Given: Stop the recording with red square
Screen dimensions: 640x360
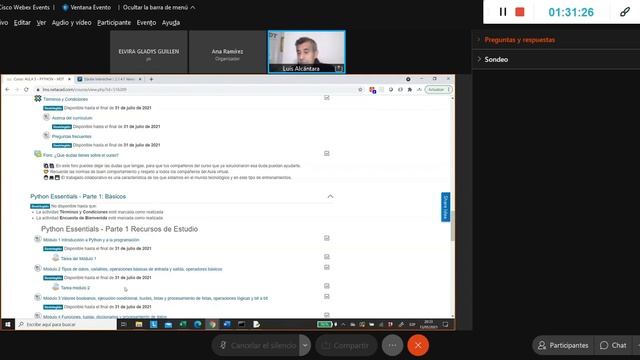Looking at the screenshot, I should [520, 12].
